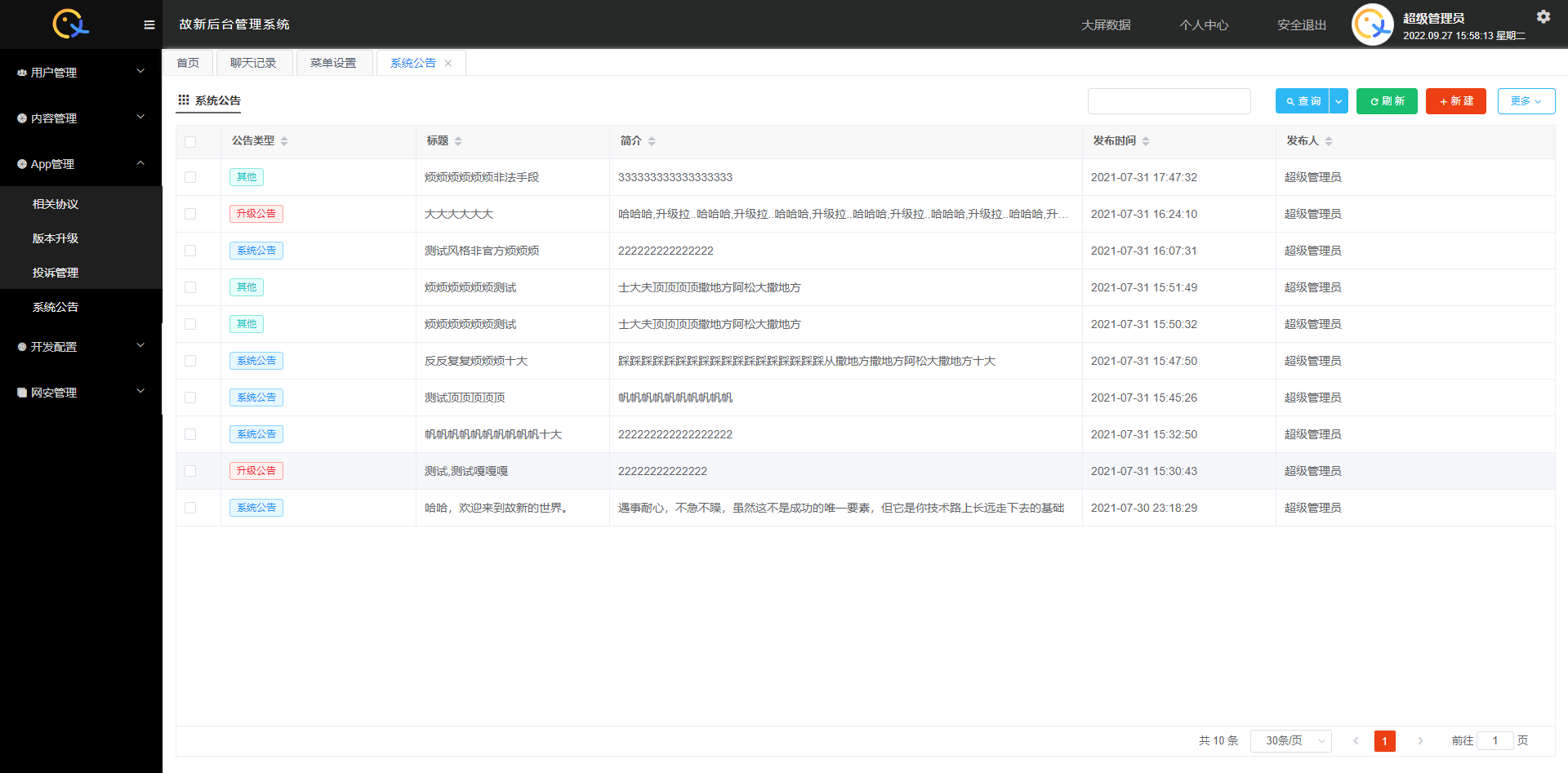The height and width of the screenshot is (773, 1568).
Task: Sort by 标题 column sort icon
Action: coord(458,141)
